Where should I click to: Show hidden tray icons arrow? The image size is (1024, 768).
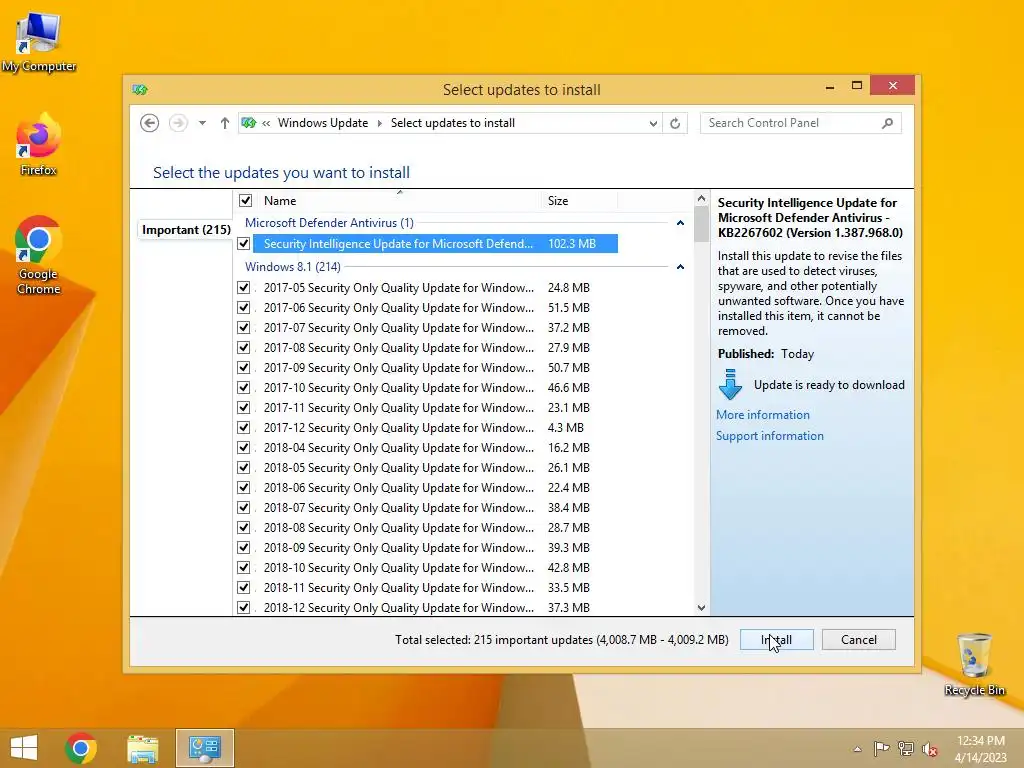[x=857, y=749]
